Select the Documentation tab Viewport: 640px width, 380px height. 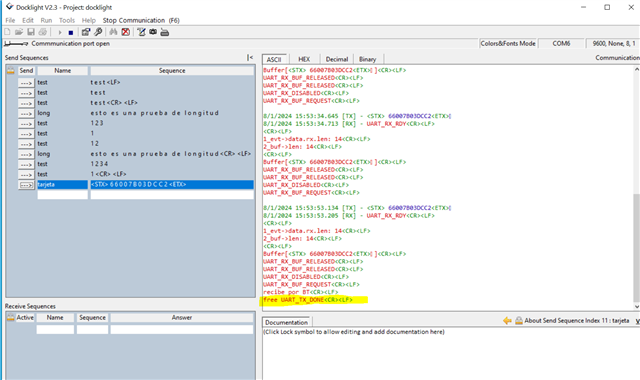[x=287, y=322]
